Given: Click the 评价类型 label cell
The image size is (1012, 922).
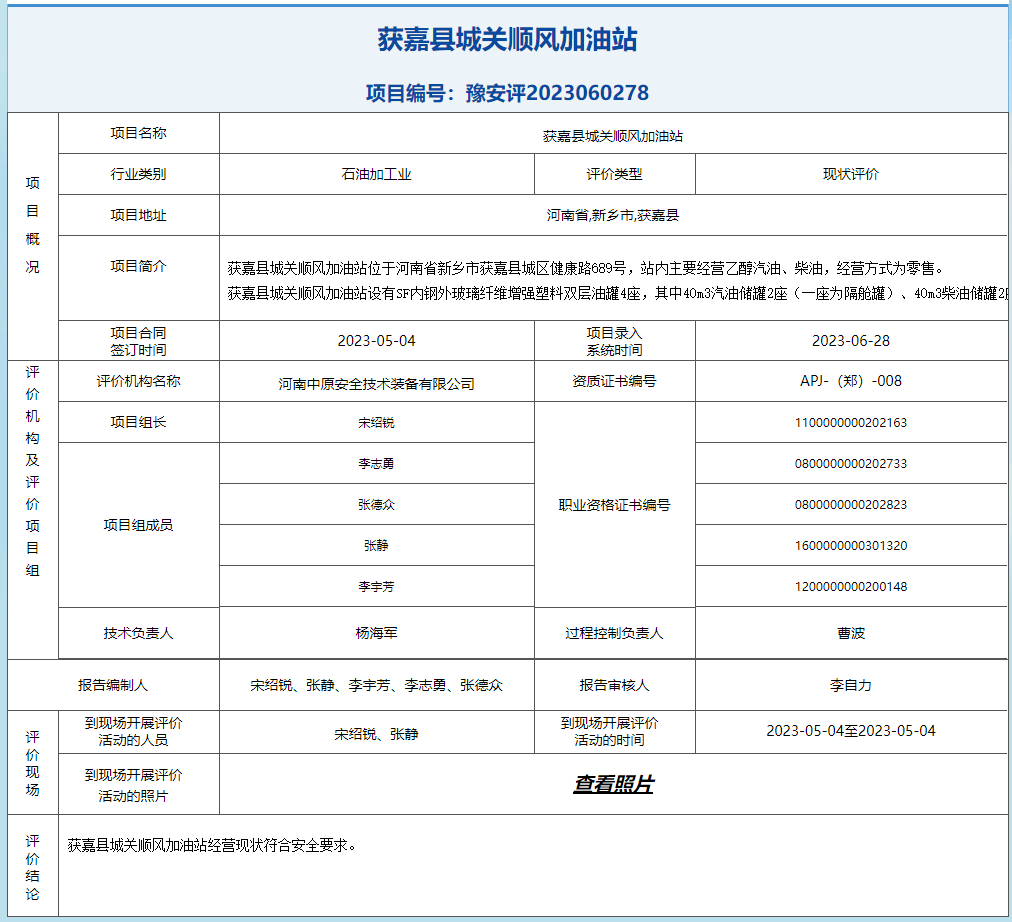Looking at the screenshot, I should [x=614, y=174].
